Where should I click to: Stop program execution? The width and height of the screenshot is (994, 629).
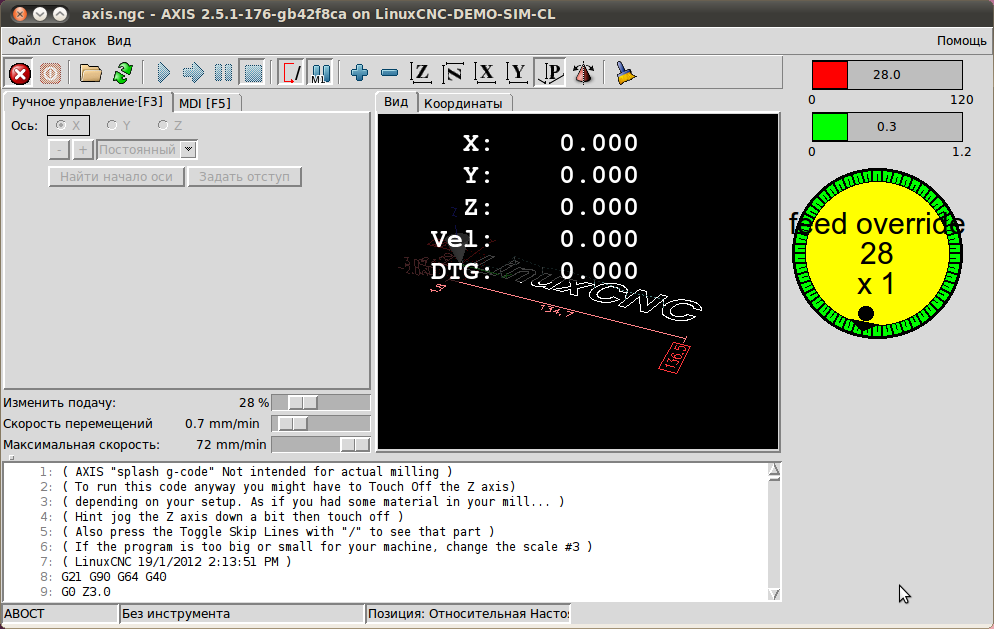click(x=253, y=74)
